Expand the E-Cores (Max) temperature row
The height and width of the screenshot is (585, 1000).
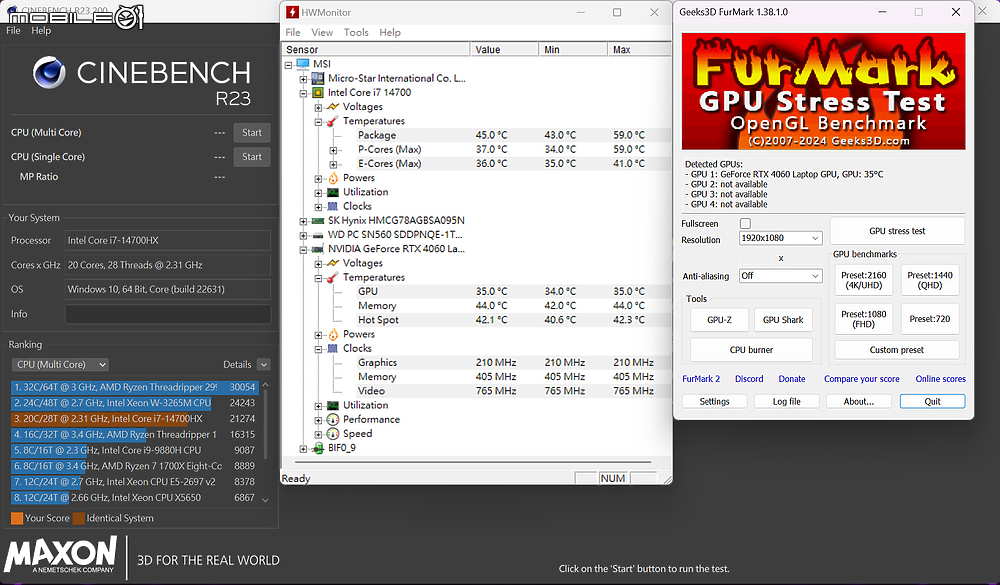click(333, 164)
